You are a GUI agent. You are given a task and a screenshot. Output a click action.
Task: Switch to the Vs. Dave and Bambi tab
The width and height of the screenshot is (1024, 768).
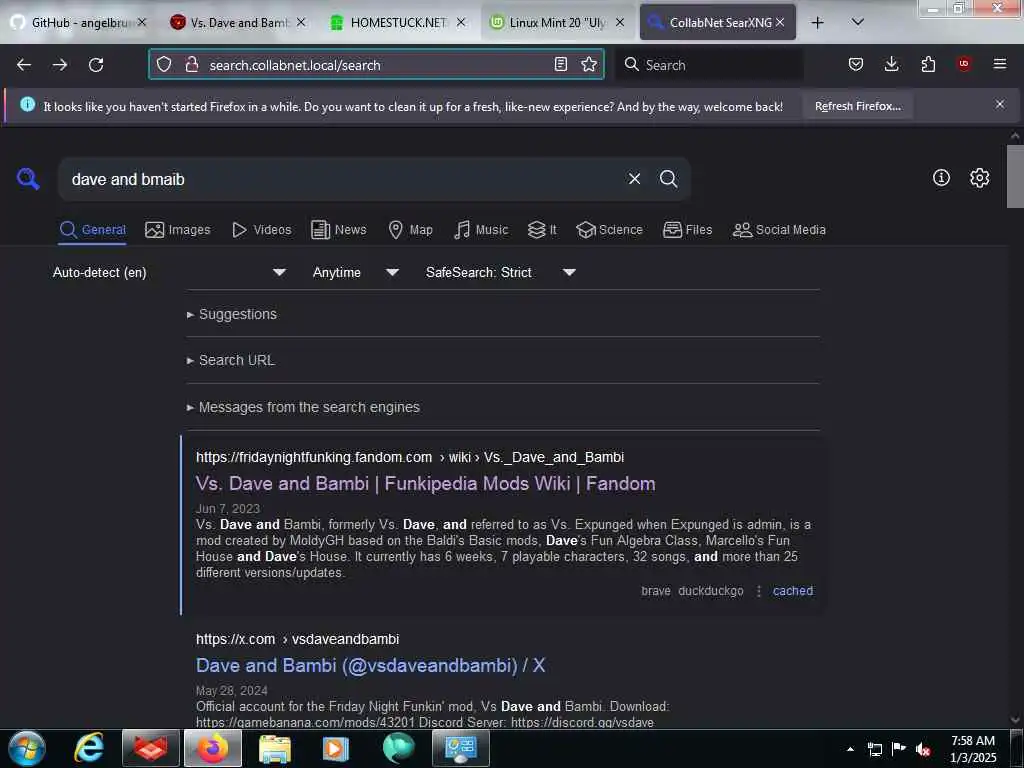(238, 22)
